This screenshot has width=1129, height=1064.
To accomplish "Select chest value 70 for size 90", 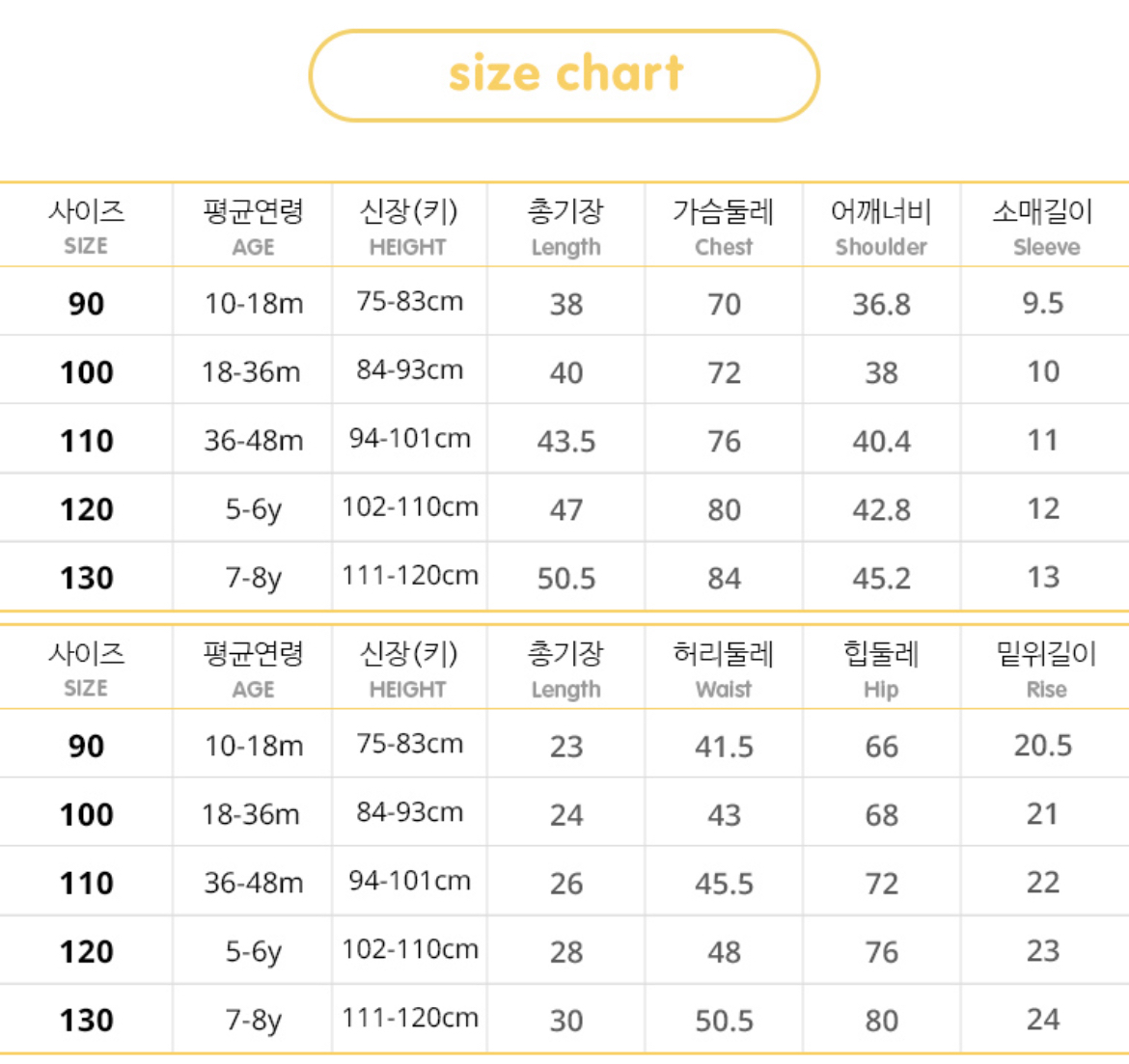I will (724, 304).
